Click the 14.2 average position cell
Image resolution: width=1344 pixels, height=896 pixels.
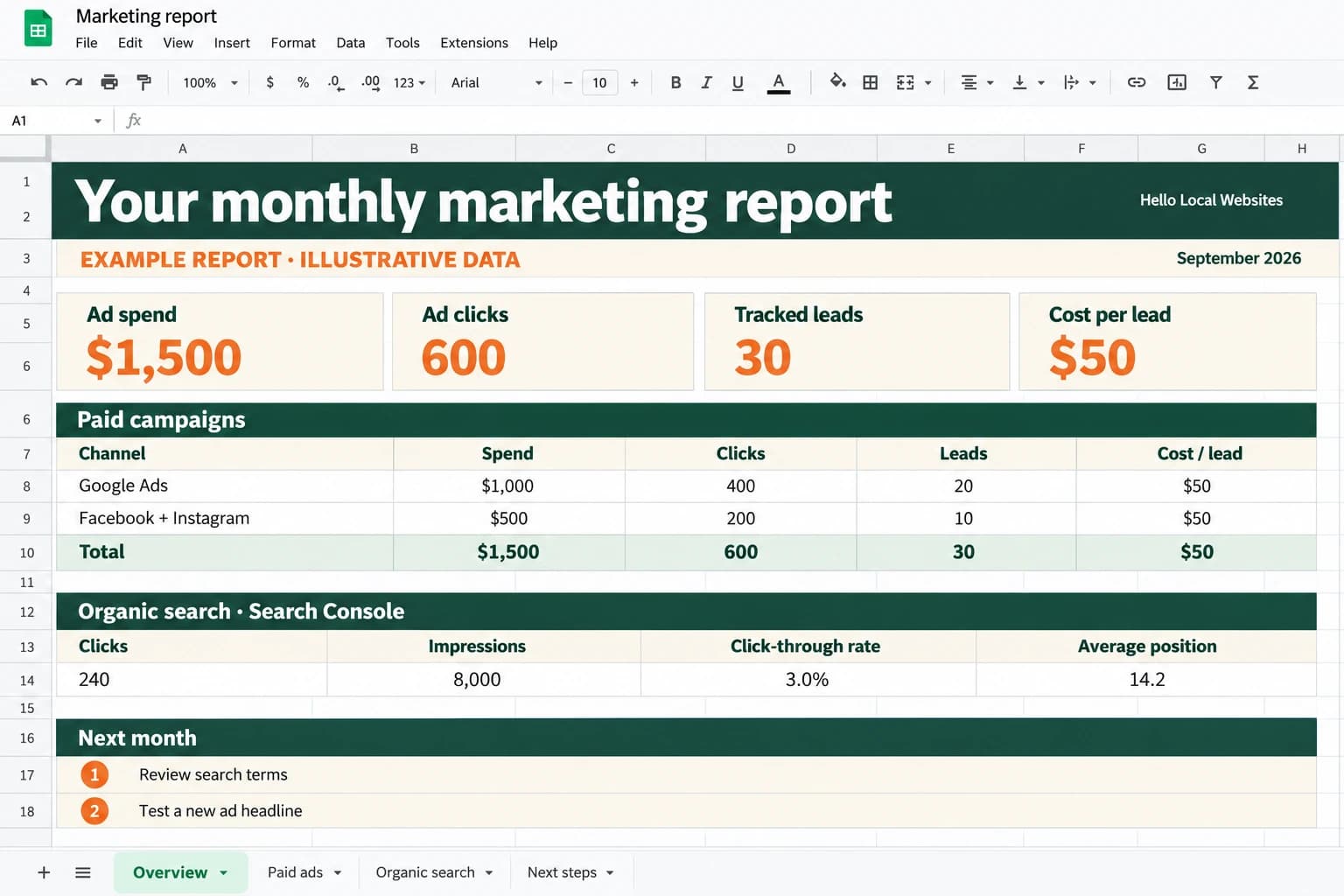[x=1146, y=680]
